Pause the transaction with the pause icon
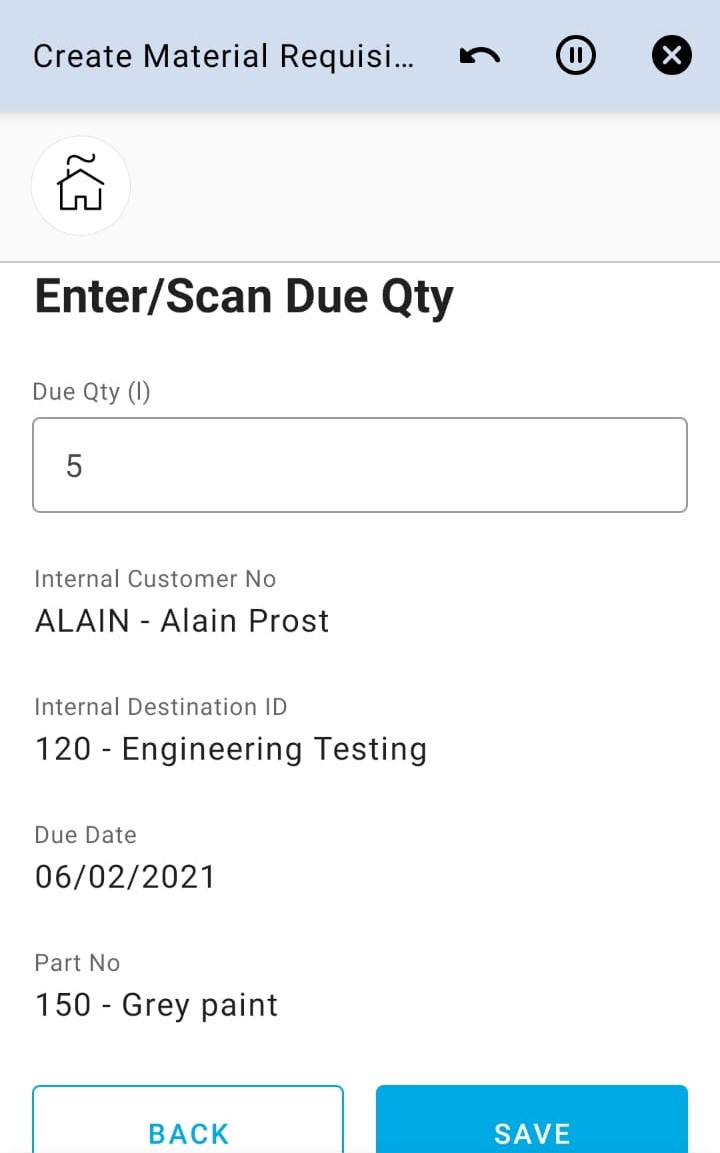Viewport: 720px width, 1153px height. [x=576, y=56]
